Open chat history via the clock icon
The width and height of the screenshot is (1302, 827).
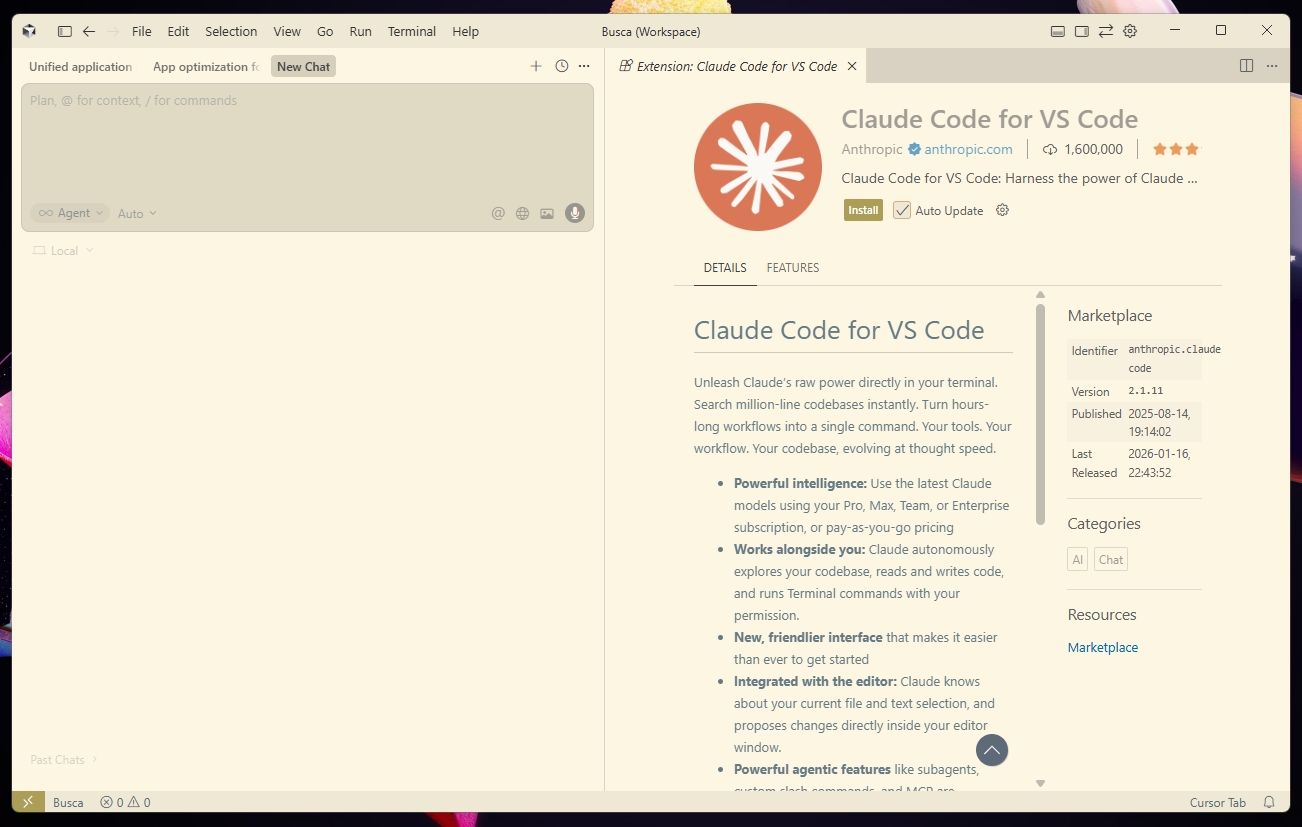point(560,65)
